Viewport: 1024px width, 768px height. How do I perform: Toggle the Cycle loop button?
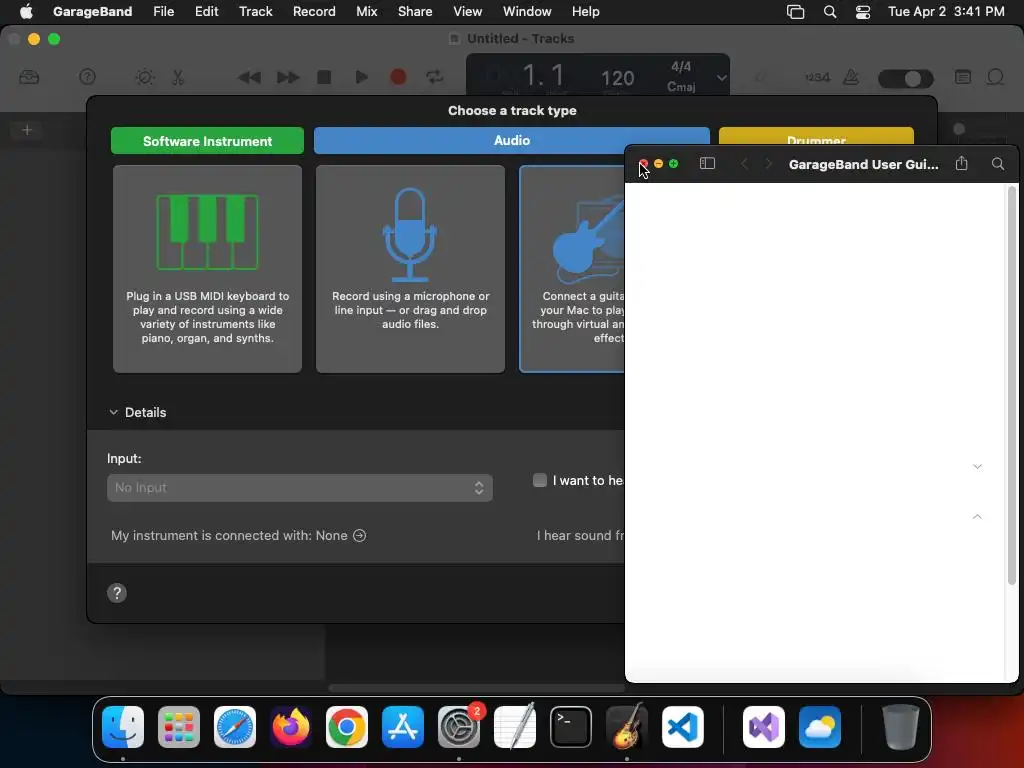(434, 78)
